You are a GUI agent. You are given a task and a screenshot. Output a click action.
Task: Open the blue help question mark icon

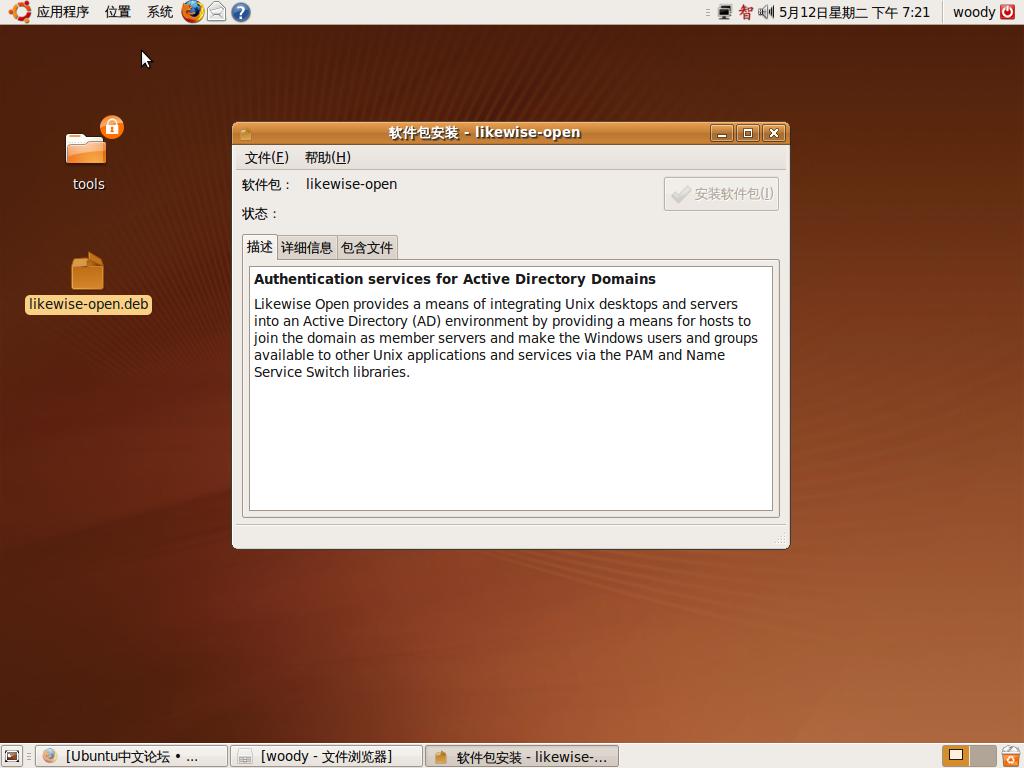pyautogui.click(x=241, y=12)
